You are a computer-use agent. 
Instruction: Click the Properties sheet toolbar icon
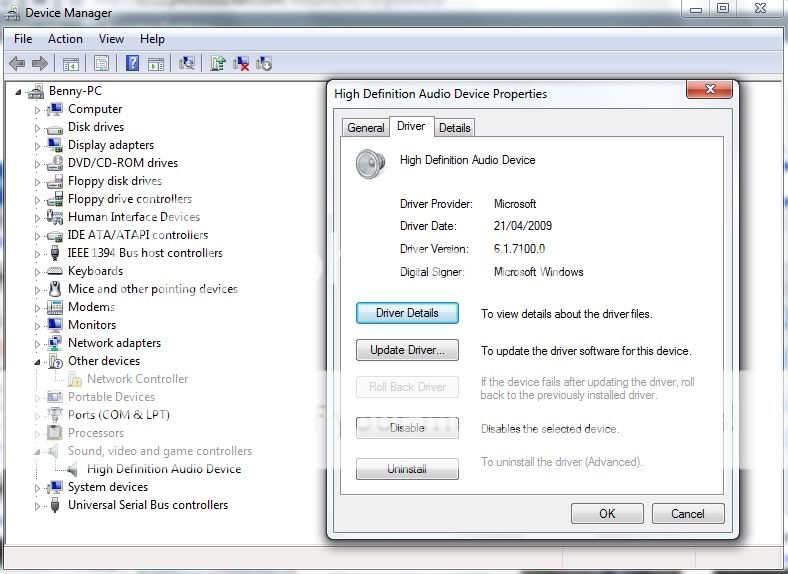pyautogui.click(x=101, y=64)
